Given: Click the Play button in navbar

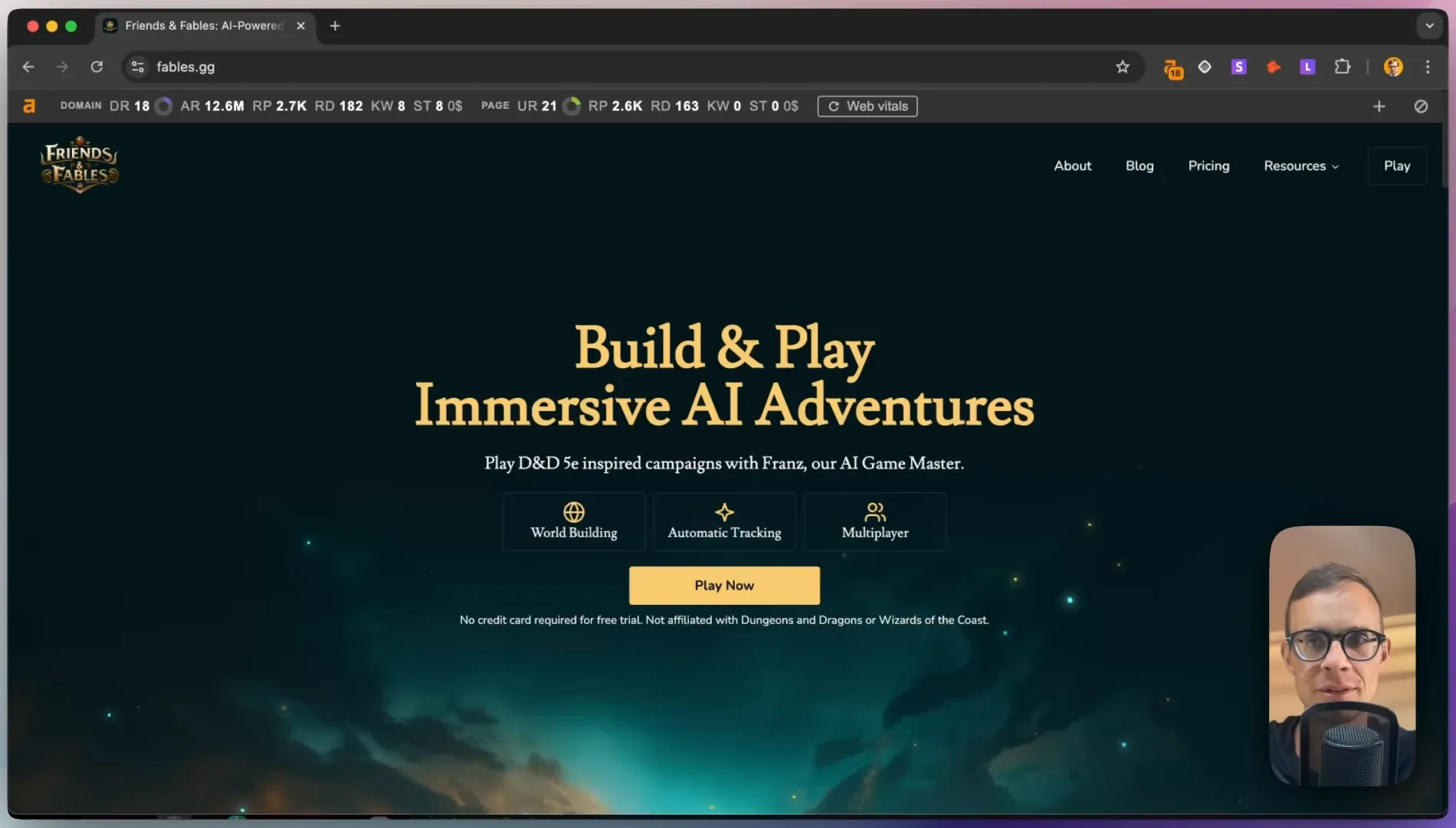Looking at the screenshot, I should (x=1397, y=166).
